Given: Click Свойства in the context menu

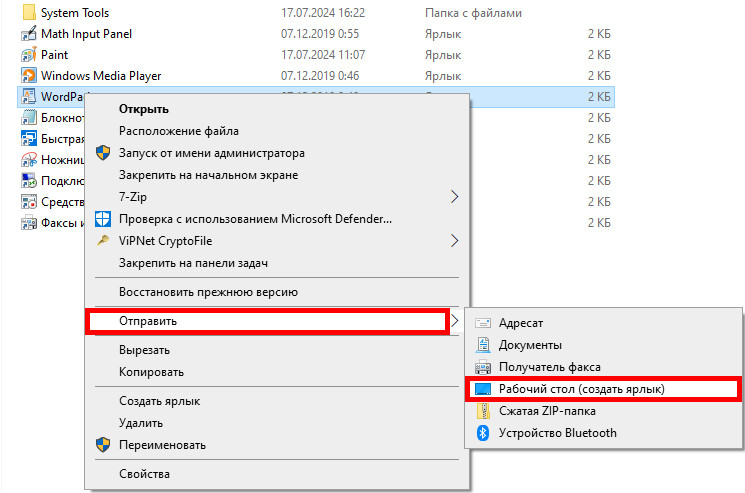Looking at the screenshot, I should (144, 474).
